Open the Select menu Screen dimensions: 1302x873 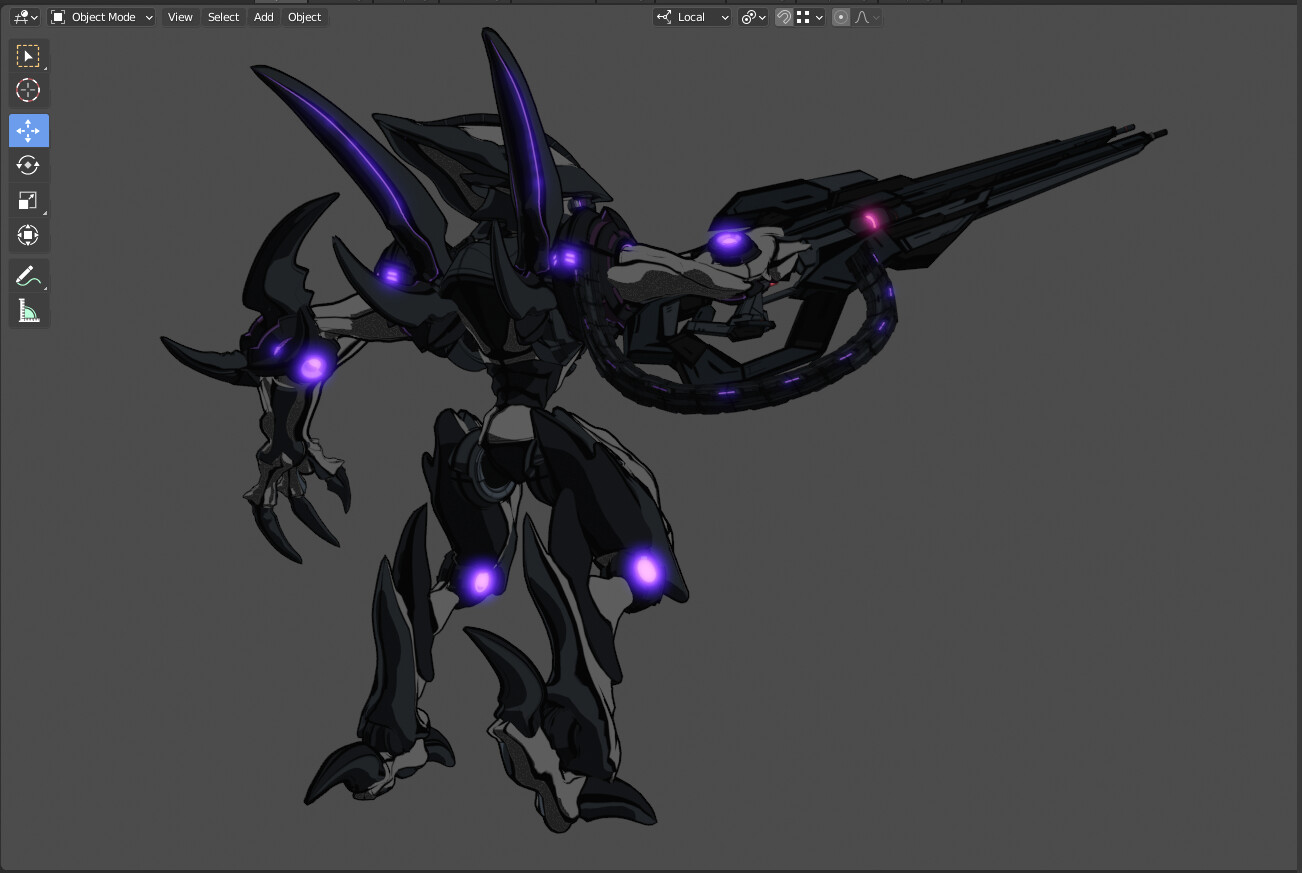(223, 17)
